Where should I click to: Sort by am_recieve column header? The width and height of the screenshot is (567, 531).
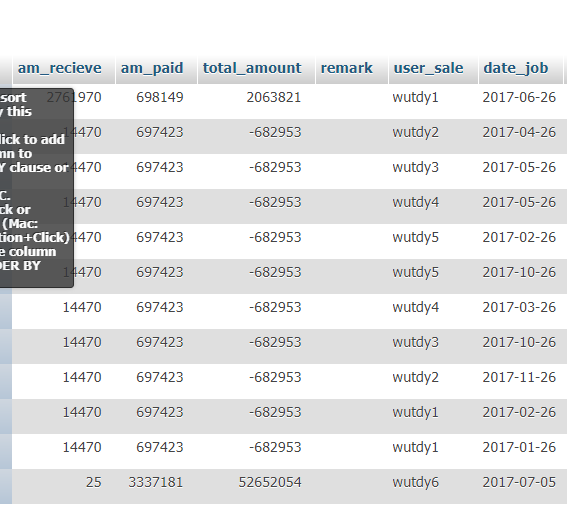[60, 68]
